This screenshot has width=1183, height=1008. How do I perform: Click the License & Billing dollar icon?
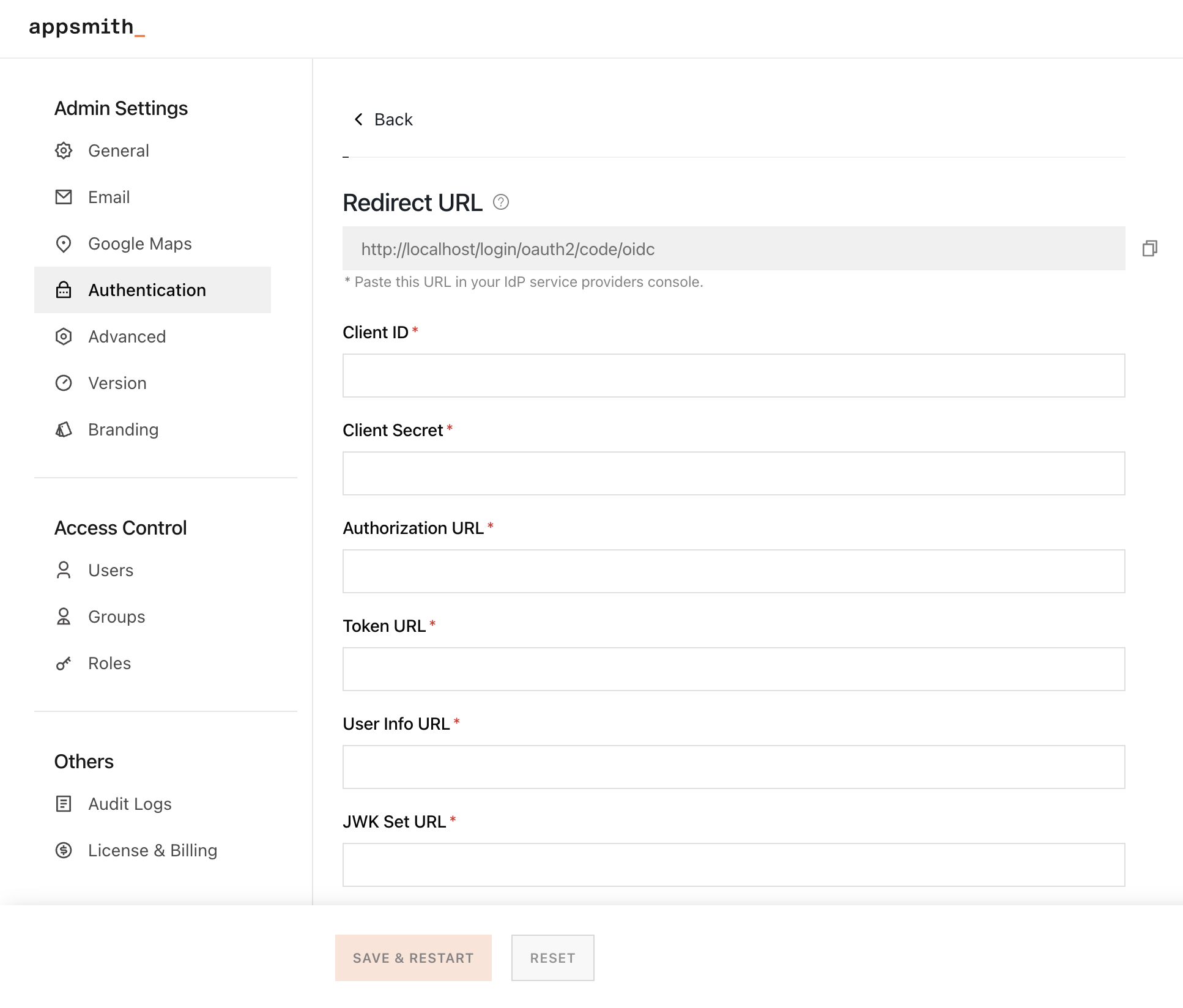point(64,850)
